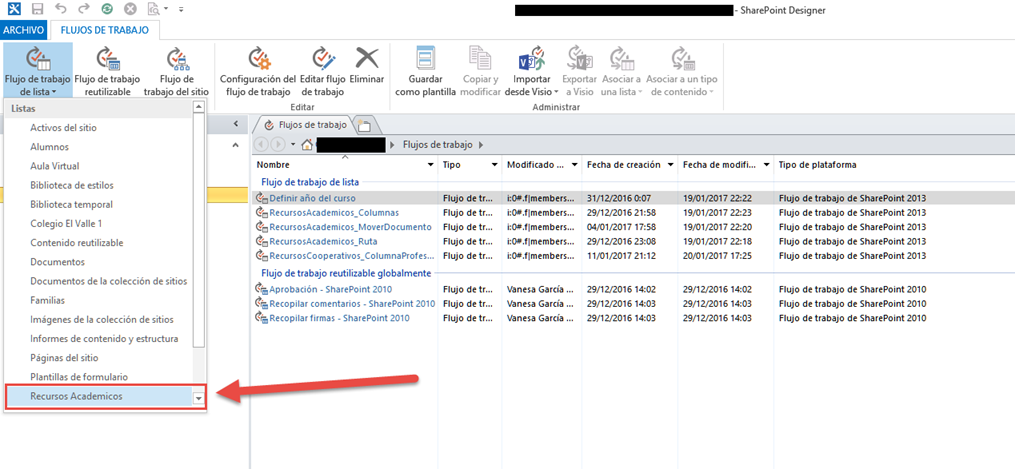Click the Stop icon in quick access toolbar
This screenshot has height=469, width=1015.
point(130,10)
